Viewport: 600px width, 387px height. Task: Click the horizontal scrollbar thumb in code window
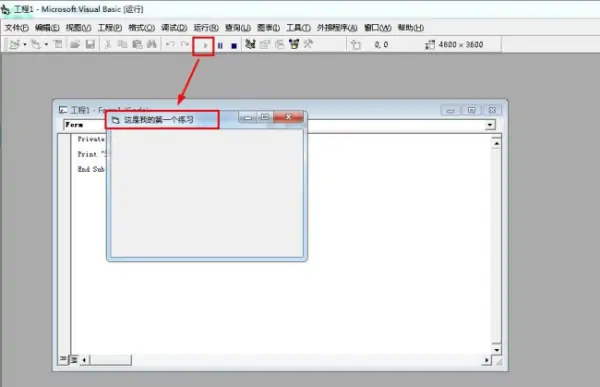tap(110, 360)
